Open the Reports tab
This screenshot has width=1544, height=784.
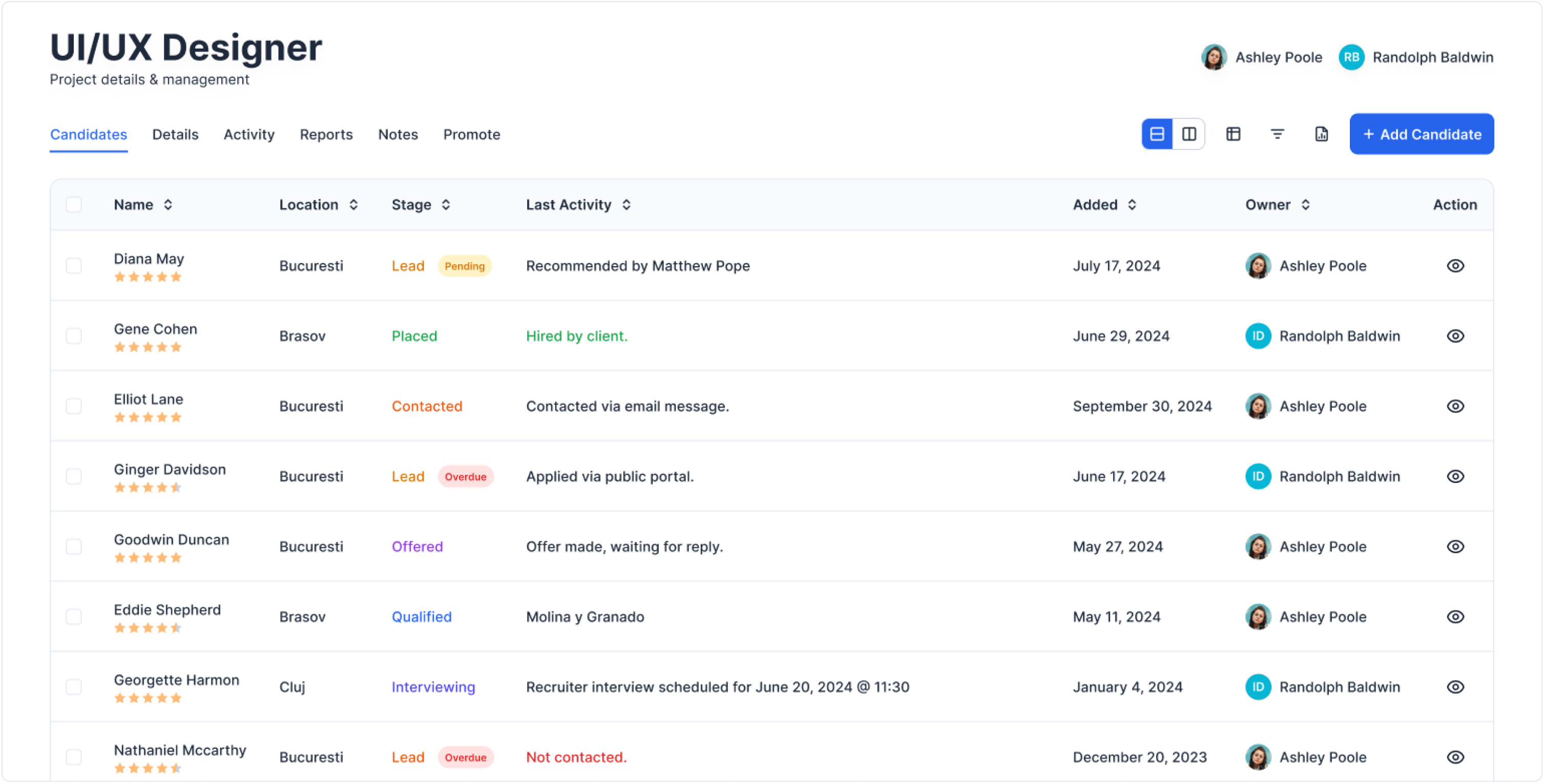point(326,135)
